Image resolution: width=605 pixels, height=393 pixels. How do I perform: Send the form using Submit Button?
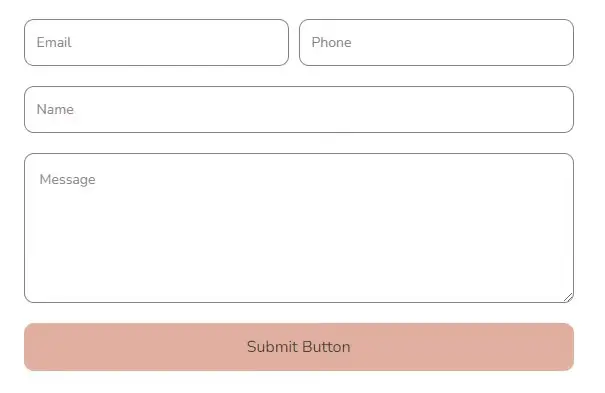pyautogui.click(x=299, y=347)
